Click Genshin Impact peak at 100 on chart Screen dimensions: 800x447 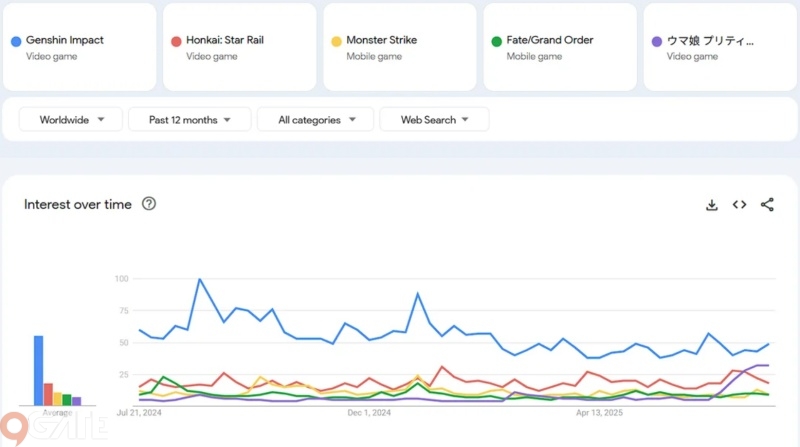[200, 280]
